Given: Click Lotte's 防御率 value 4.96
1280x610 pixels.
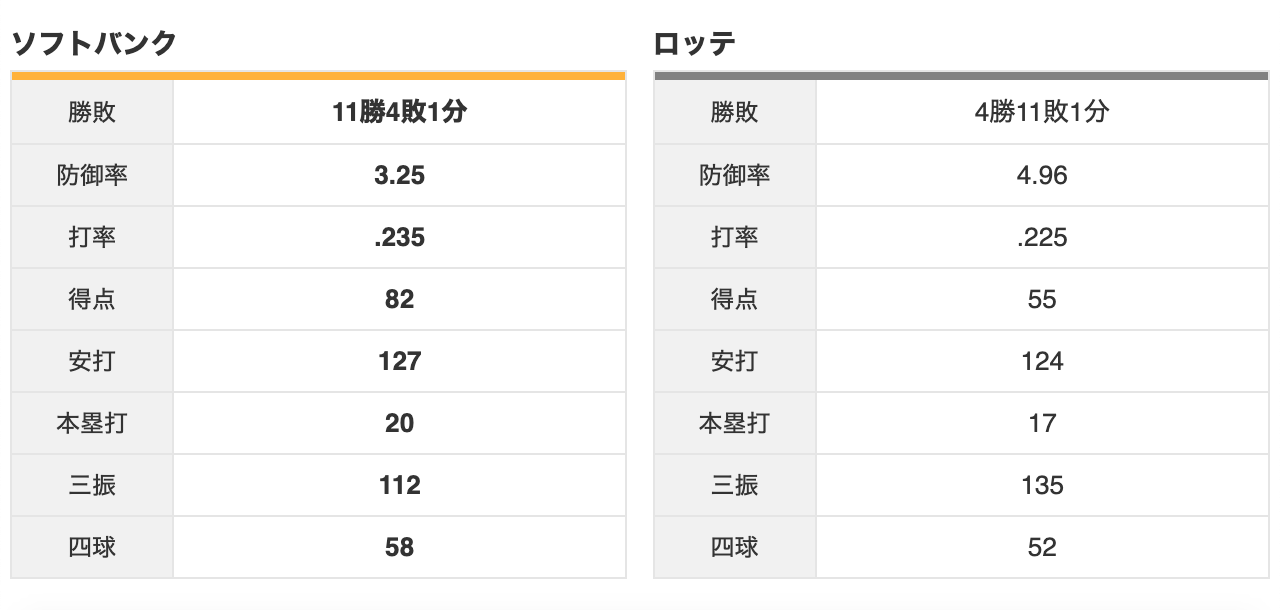Looking at the screenshot, I should point(1042,175).
